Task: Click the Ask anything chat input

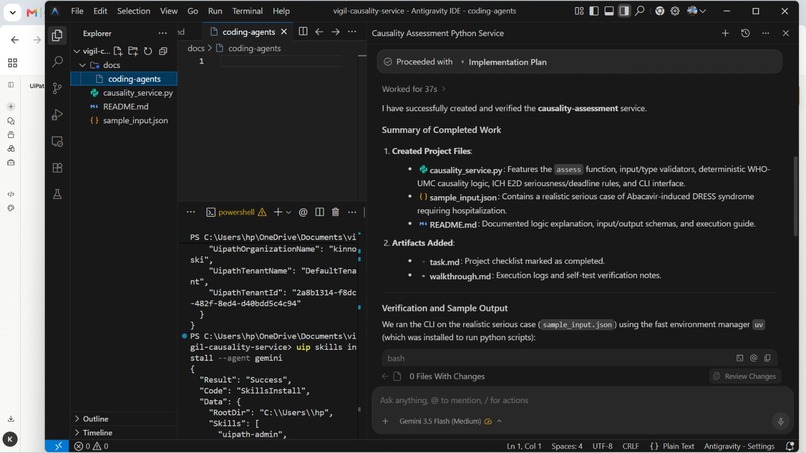Action: pos(582,400)
